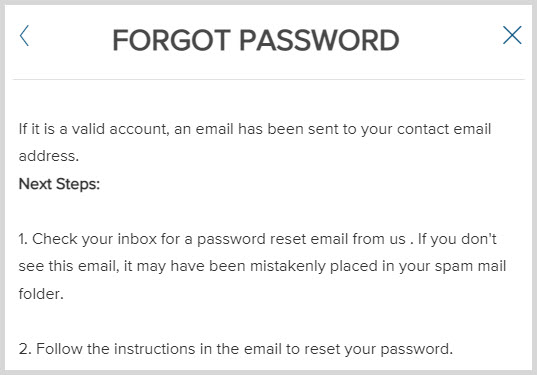Click the phrase 'spam mail' in step 1

pos(470,266)
